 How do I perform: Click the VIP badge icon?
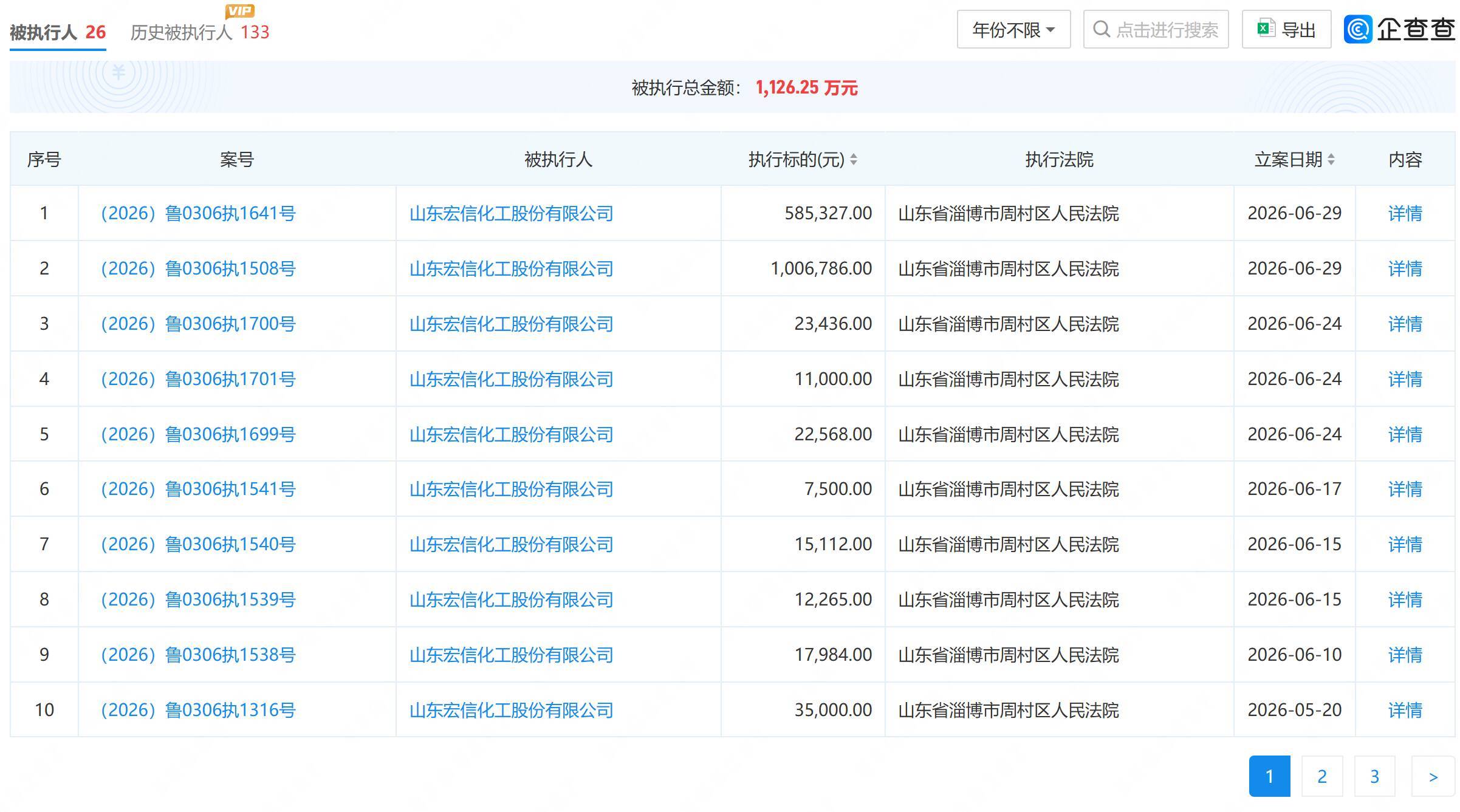pyautogui.click(x=240, y=11)
